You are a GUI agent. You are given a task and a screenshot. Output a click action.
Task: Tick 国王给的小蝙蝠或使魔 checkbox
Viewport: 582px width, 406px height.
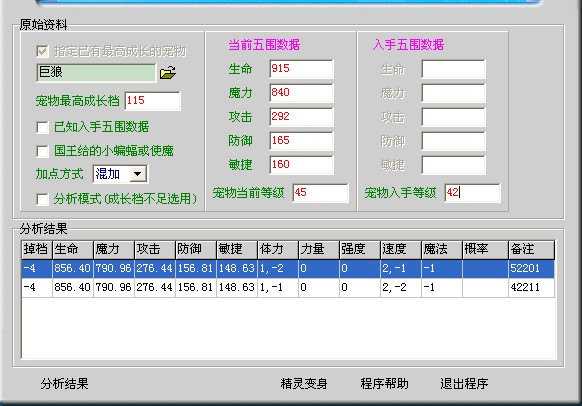[42, 151]
